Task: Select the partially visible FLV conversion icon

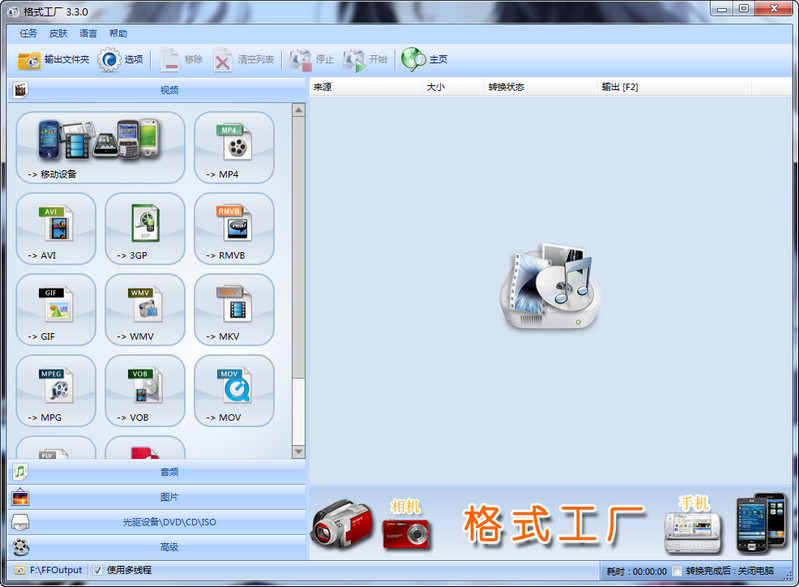Action: pyautogui.click(x=56, y=448)
